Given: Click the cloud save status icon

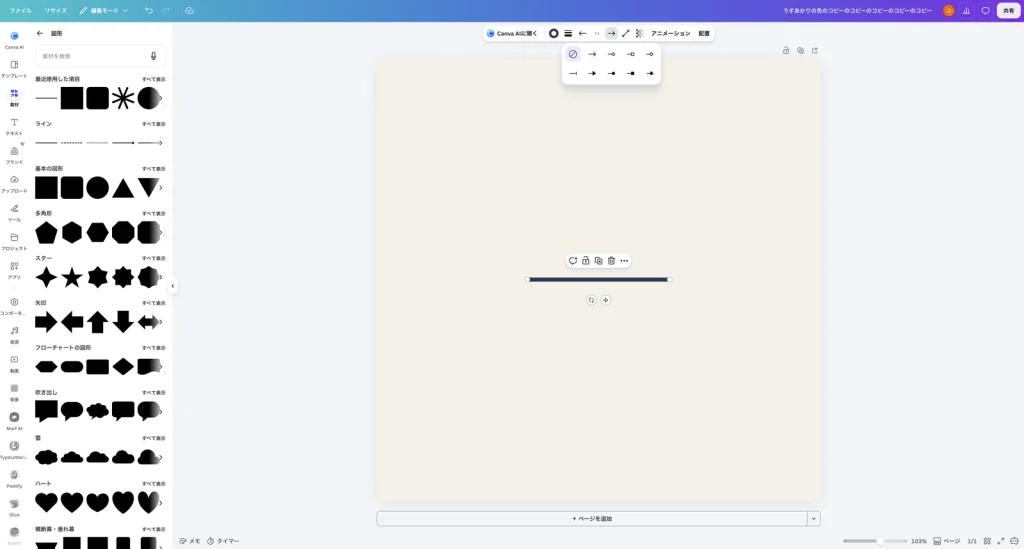Looking at the screenshot, I should point(189,10).
